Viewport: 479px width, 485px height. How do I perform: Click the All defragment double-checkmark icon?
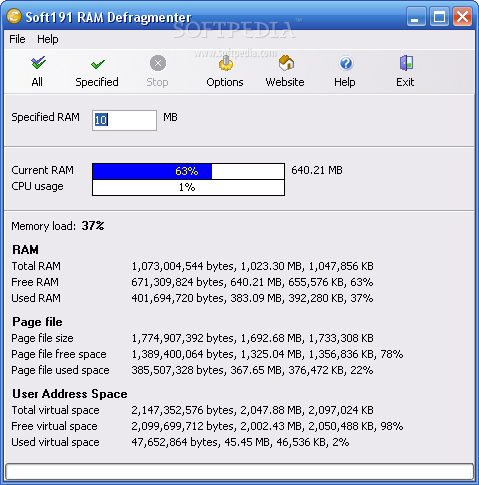coord(38,63)
